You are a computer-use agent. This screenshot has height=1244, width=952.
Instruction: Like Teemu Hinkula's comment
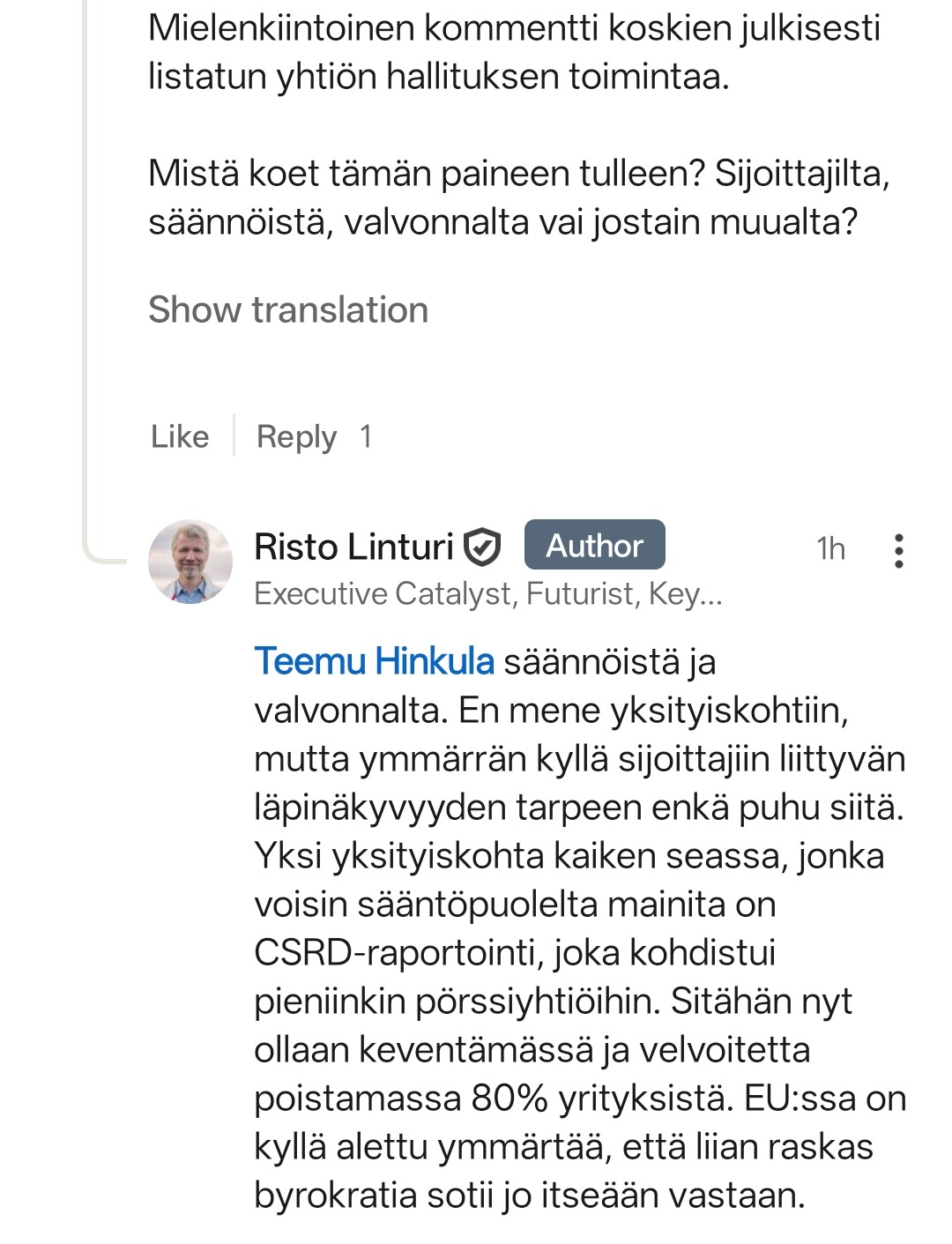(x=180, y=436)
